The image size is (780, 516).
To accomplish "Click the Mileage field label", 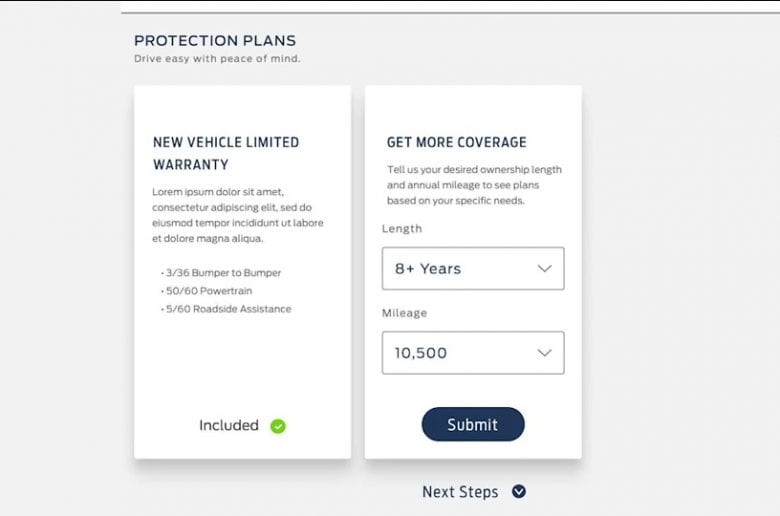I will (404, 313).
